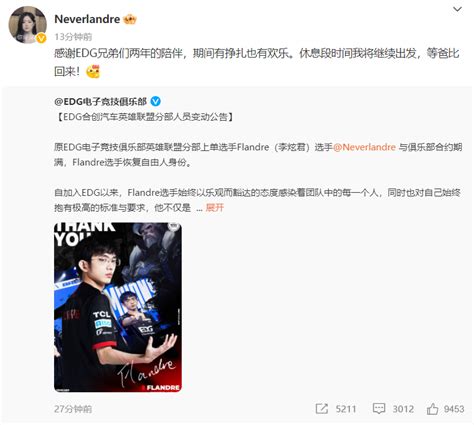The width and height of the screenshot is (474, 425).
Task: Open the orange @Neverlandre mention link
Action: (364, 147)
